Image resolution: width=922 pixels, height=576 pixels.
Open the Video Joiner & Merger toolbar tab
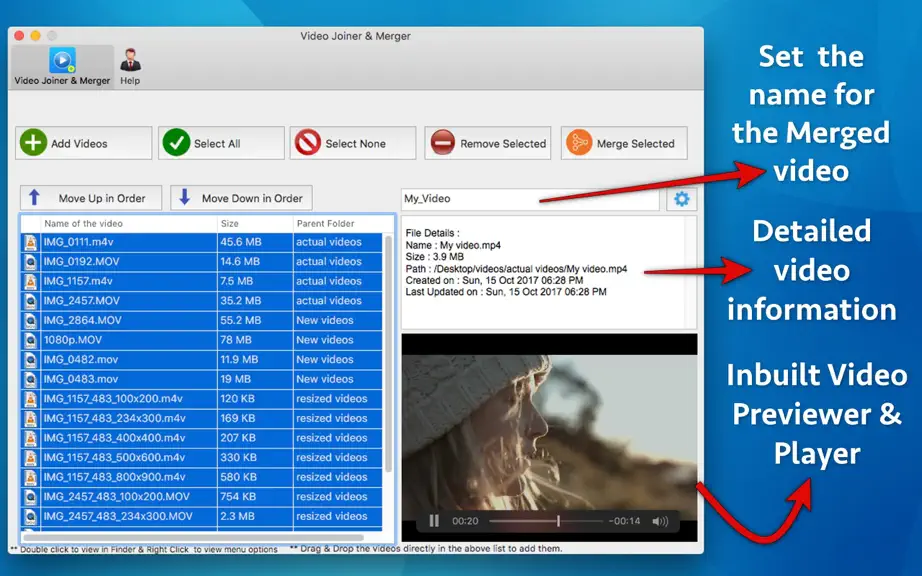[62, 67]
